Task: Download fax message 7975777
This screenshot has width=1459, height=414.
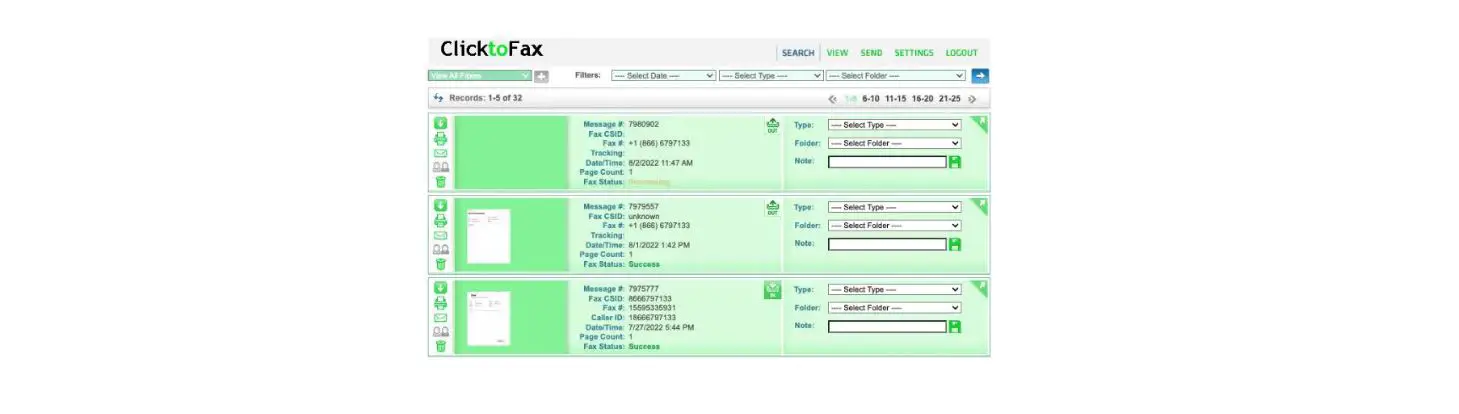Action: click(x=440, y=288)
